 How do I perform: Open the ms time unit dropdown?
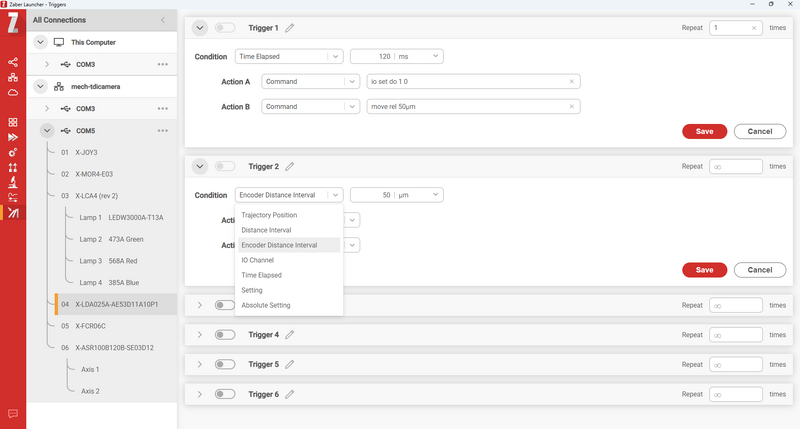click(435, 56)
